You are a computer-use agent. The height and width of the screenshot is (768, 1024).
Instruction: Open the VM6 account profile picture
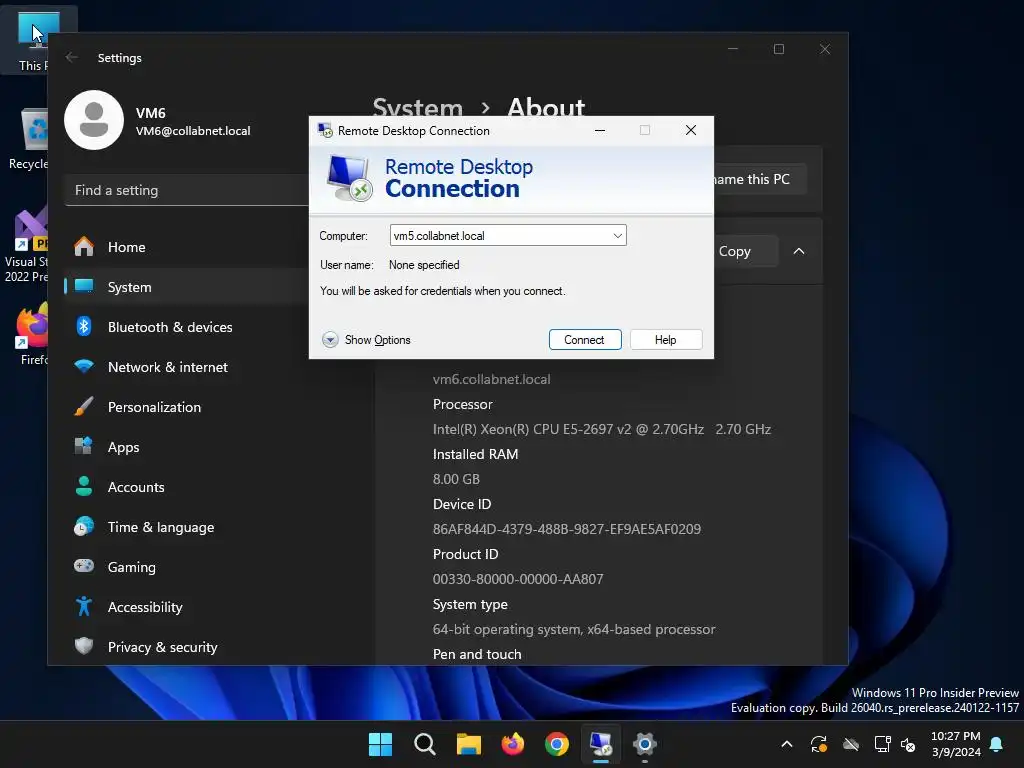[94, 120]
